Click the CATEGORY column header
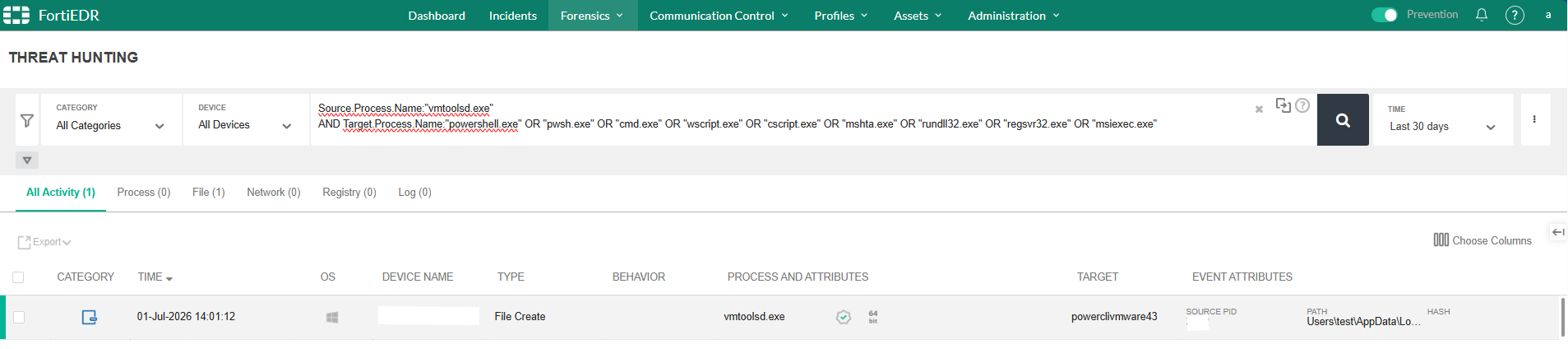Viewport: 1568px width, 349px height. (x=86, y=277)
